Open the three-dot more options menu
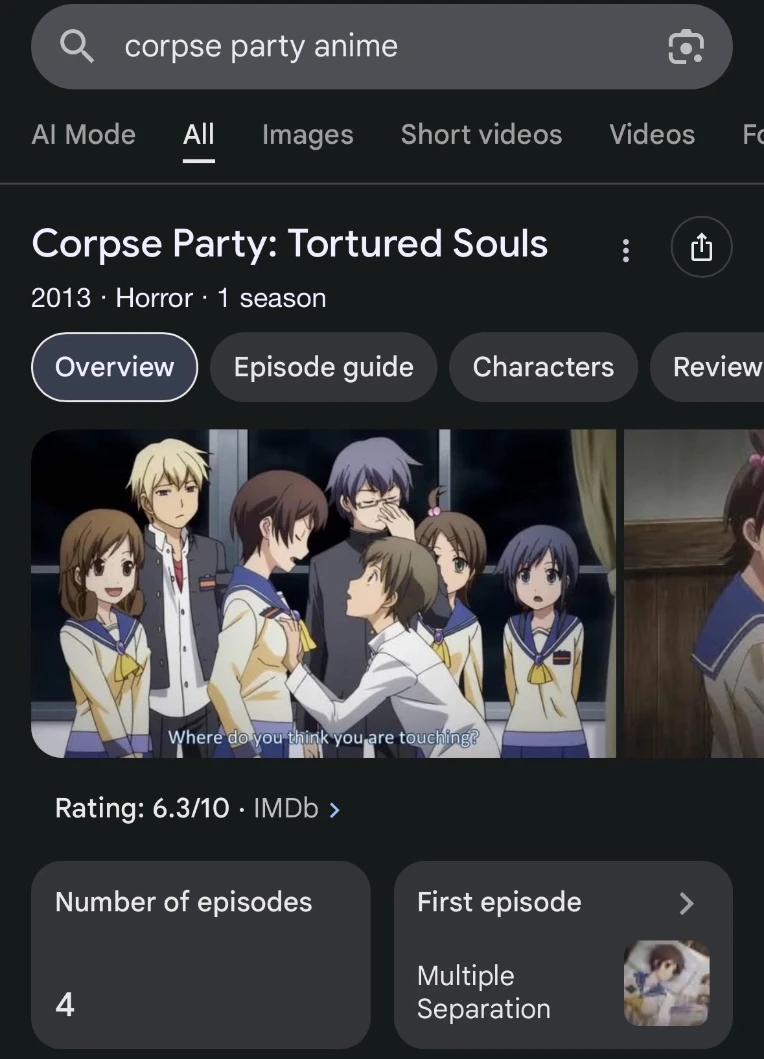764x1059 pixels. (626, 250)
